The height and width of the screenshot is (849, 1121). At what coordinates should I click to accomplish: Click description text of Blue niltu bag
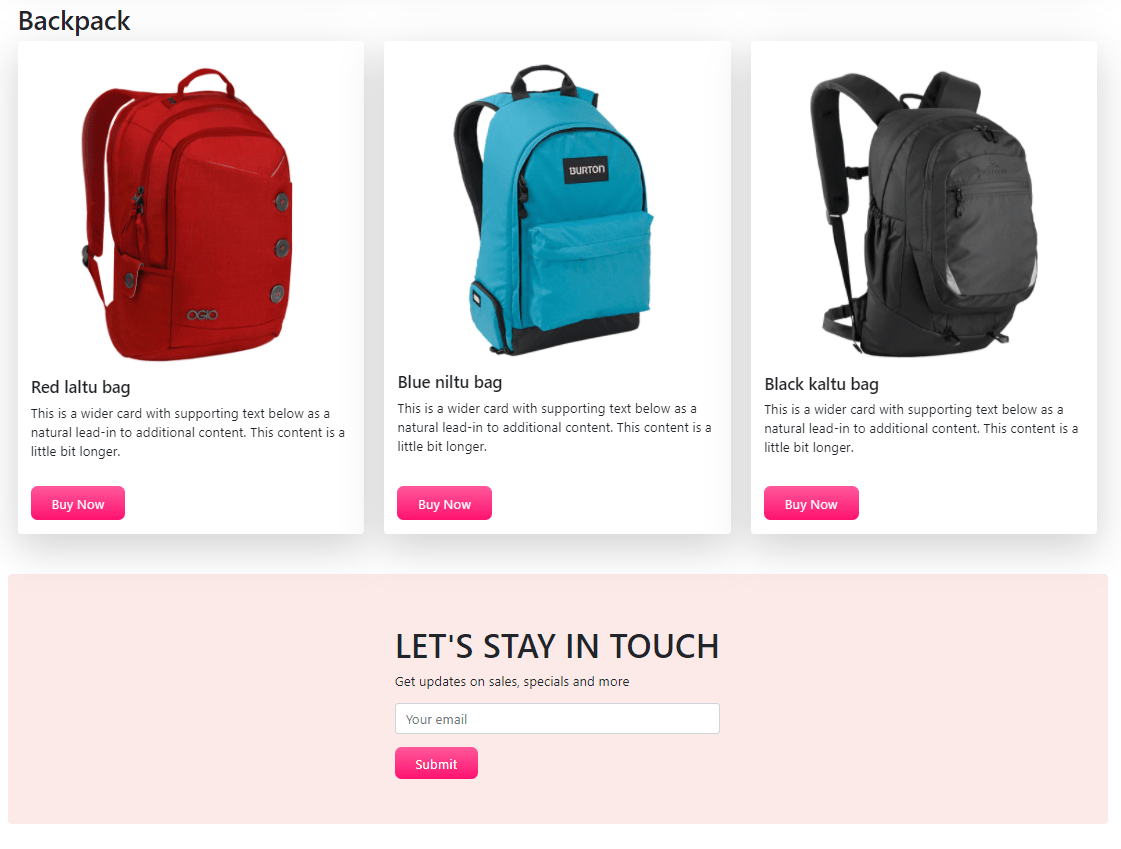pos(555,427)
